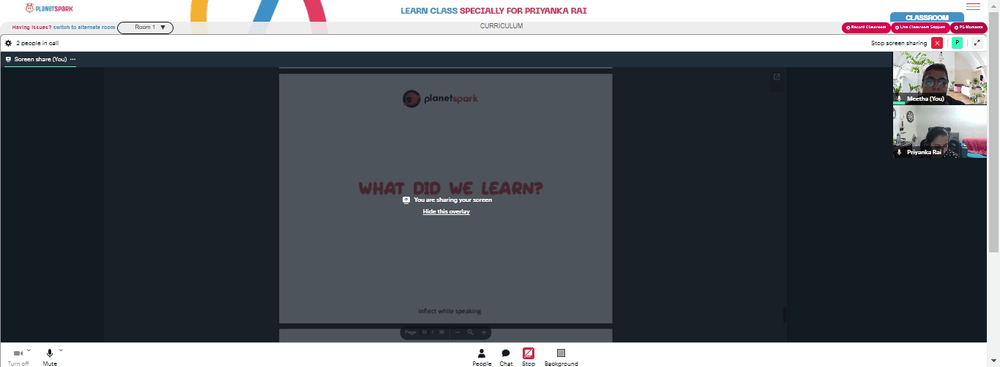Select Meetha (You) video thumbnail
Image resolution: width=1000 pixels, height=367 pixels.
939,77
